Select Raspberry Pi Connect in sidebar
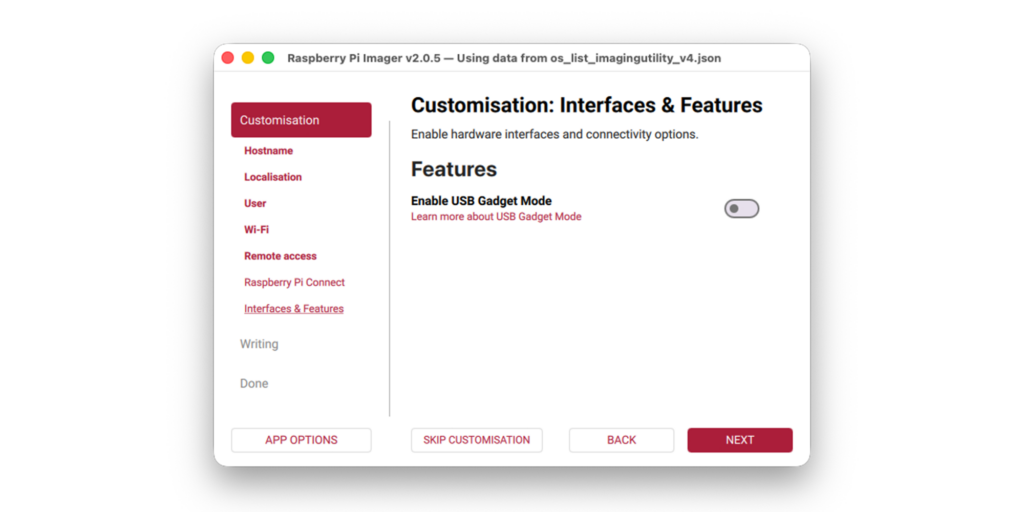 294,282
